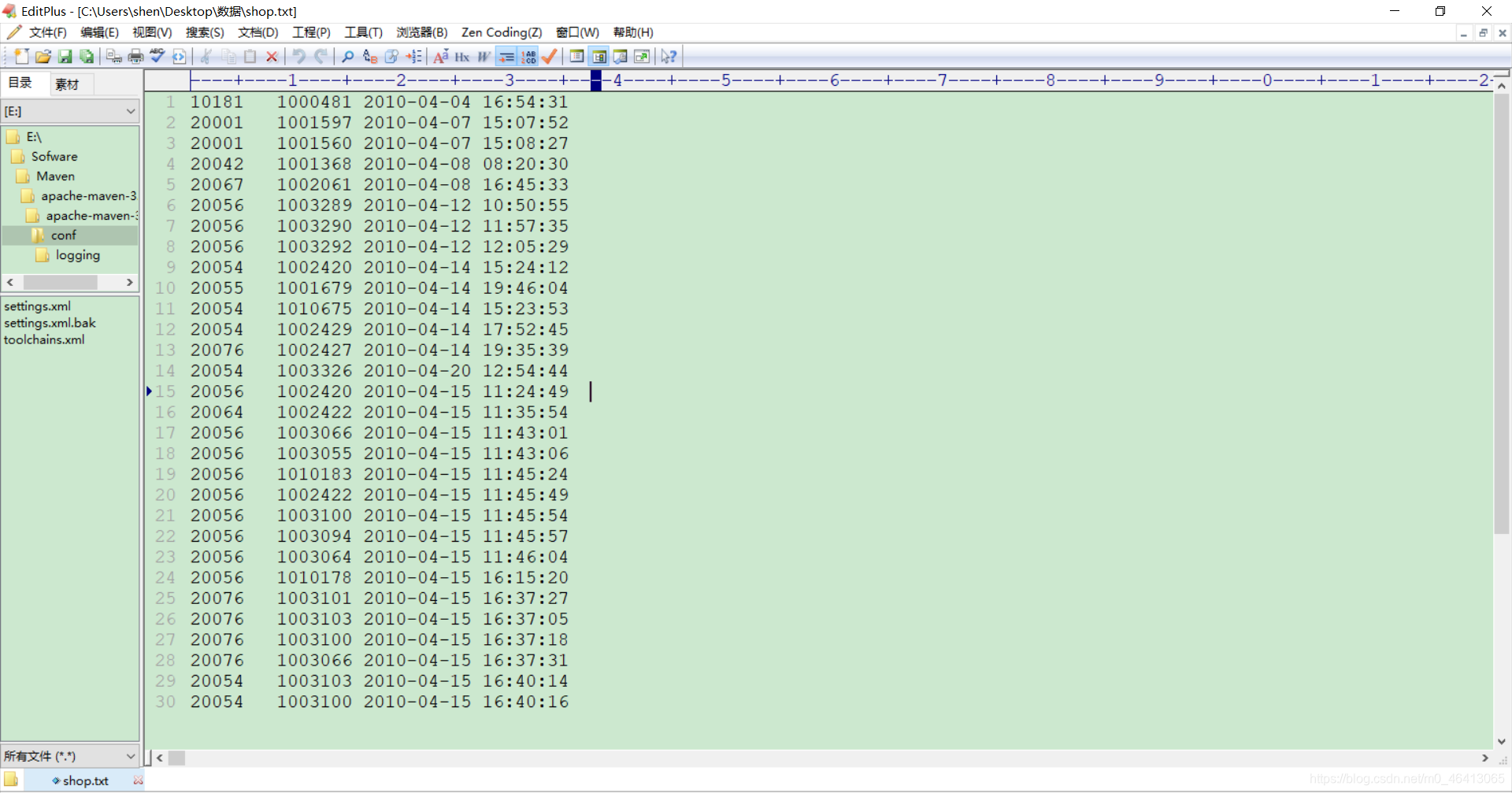Click the Find in Files icon
This screenshot has height=793, width=1512.
tap(391, 57)
